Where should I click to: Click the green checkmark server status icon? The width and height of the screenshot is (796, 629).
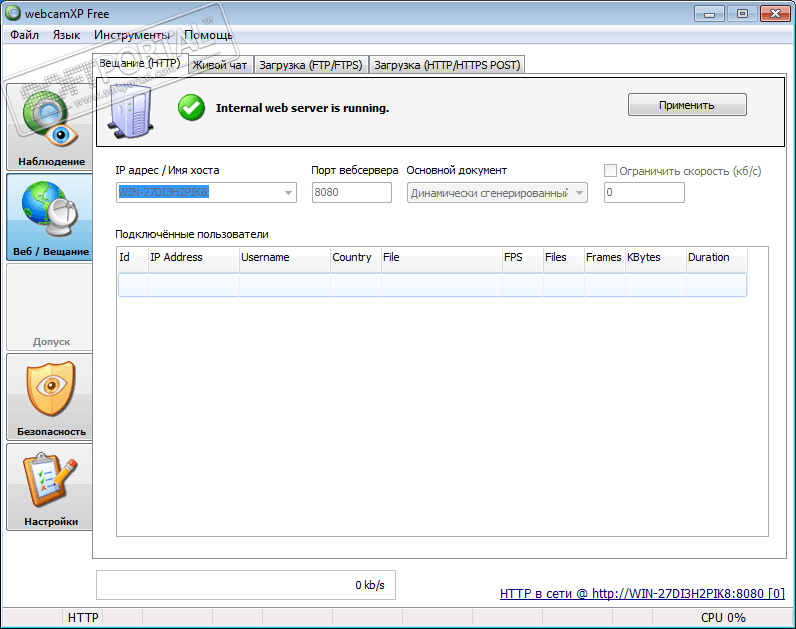coord(191,108)
